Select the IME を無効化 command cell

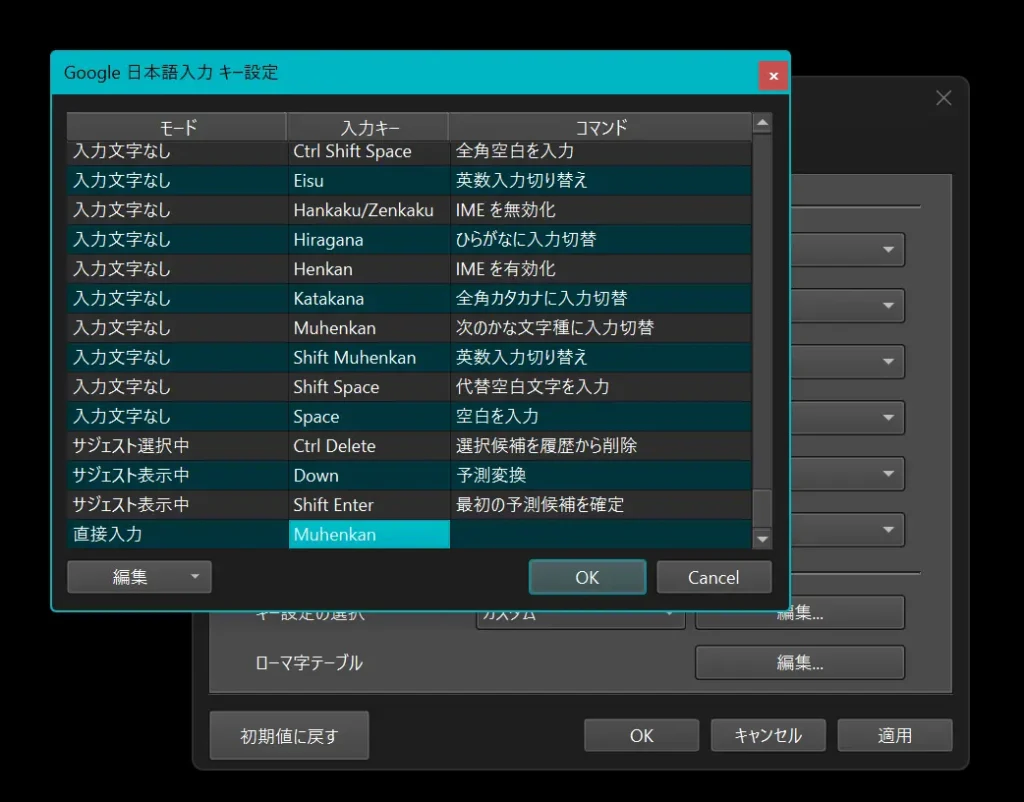(x=601, y=210)
